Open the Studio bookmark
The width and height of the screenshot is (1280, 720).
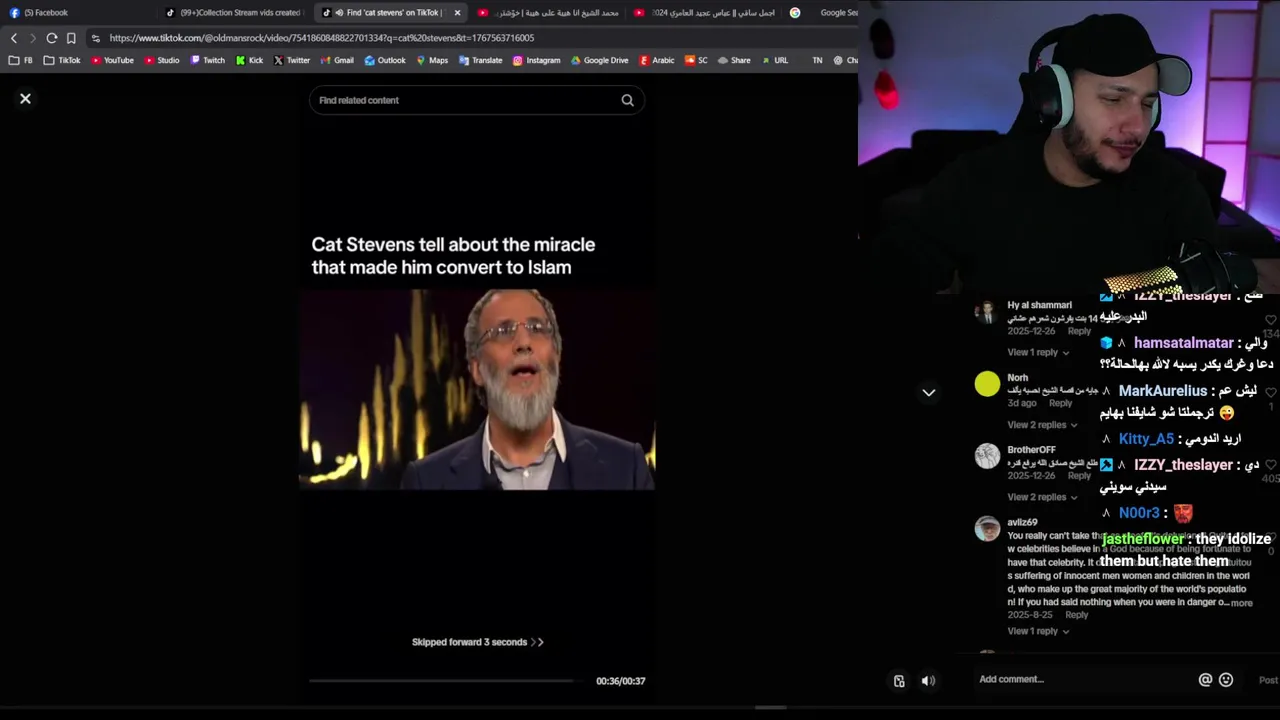tap(162, 60)
